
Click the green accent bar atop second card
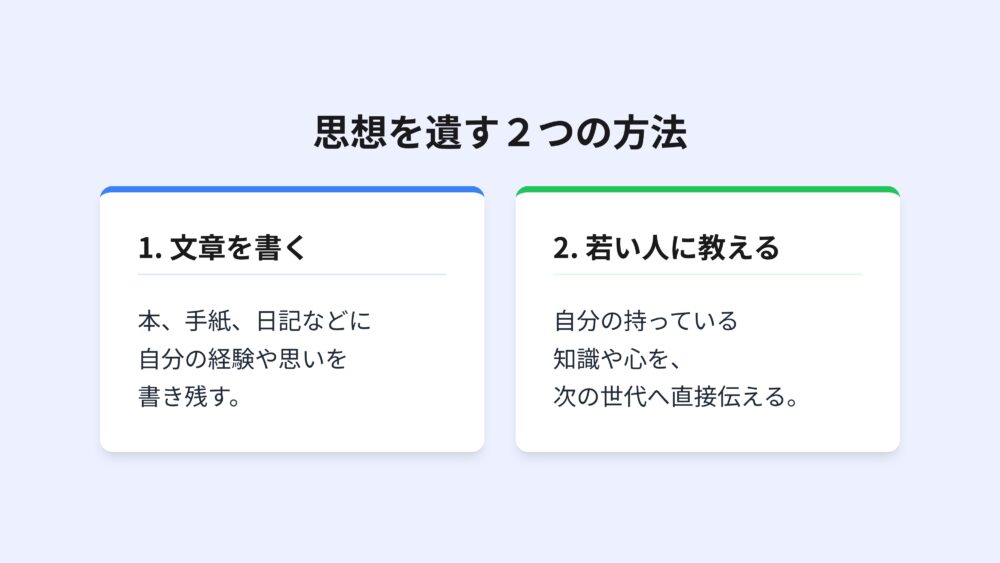[707, 189]
